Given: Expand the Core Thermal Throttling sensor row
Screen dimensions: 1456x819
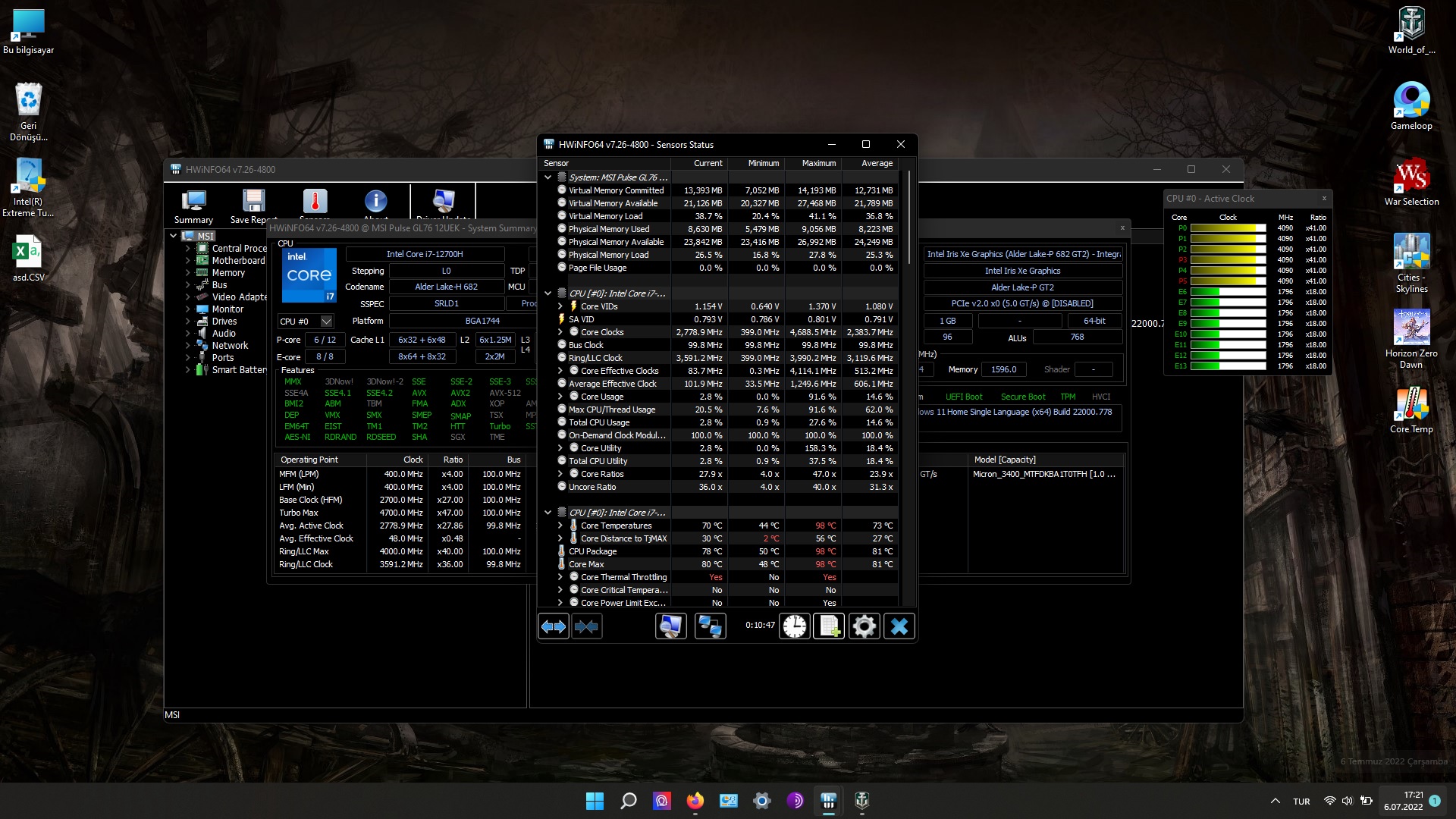Looking at the screenshot, I should coord(560,577).
